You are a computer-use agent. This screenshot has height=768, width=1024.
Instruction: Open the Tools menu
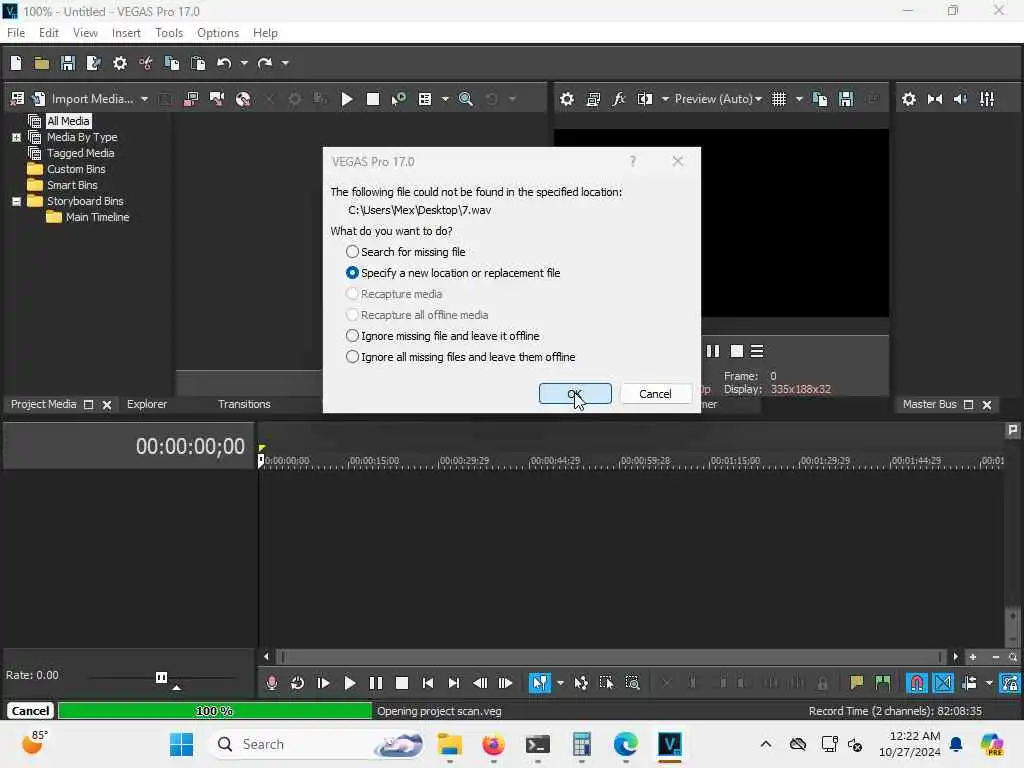pyautogui.click(x=169, y=33)
